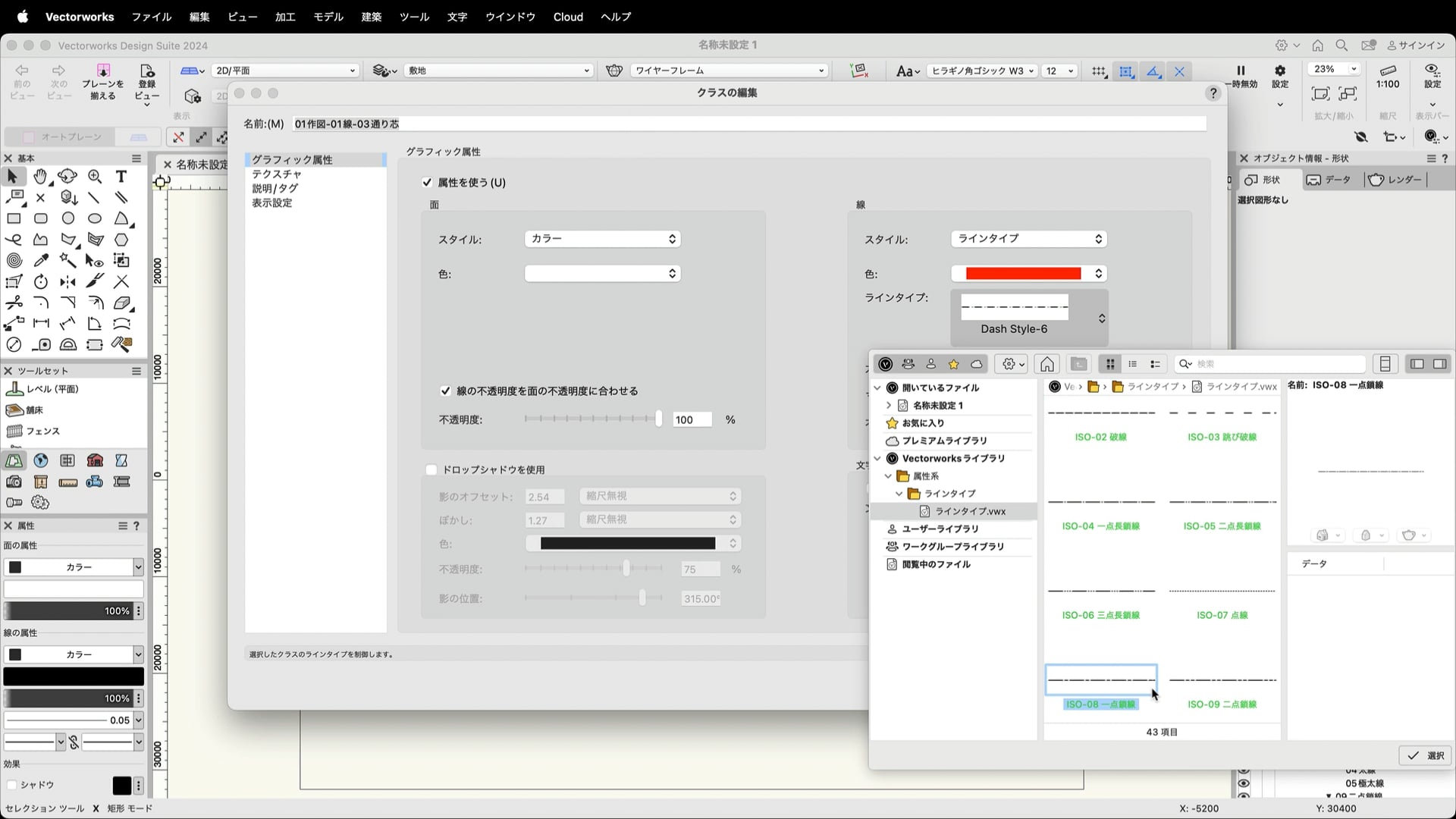Click Vectorworks libraries icon in resource selector

885,364
